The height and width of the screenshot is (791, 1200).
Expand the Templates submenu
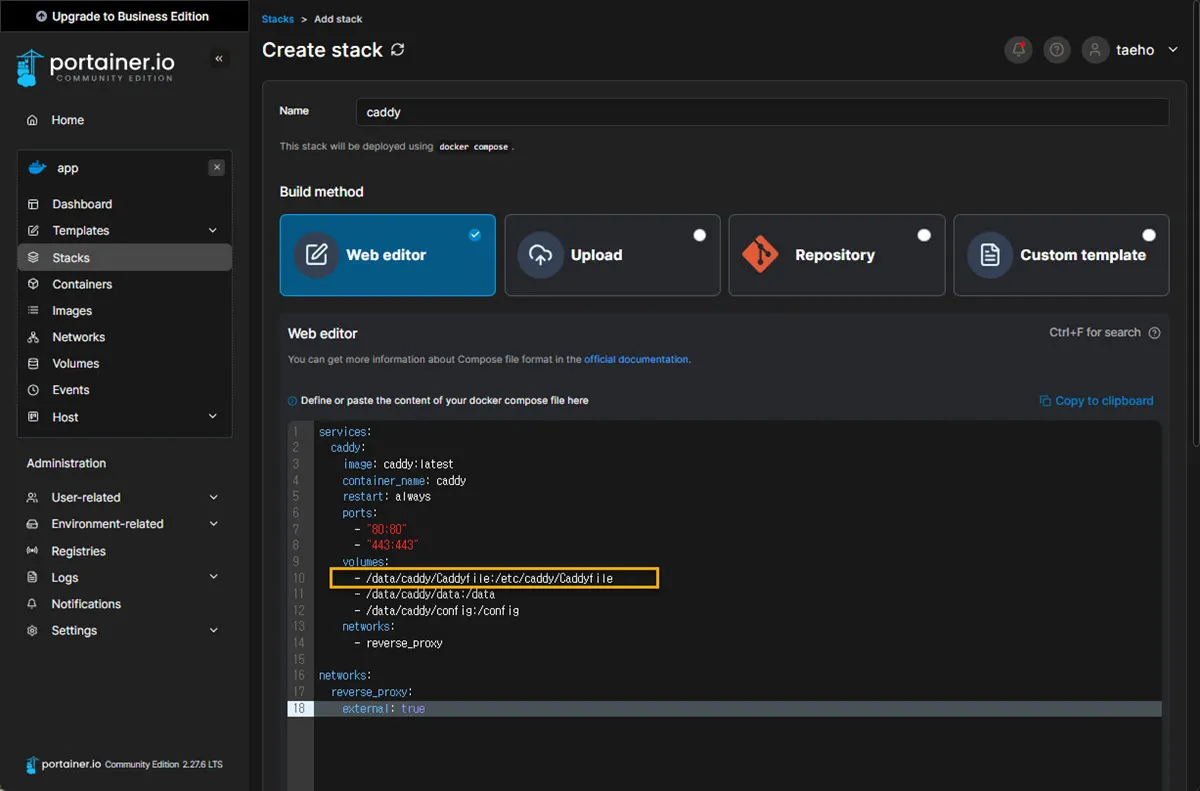[x=212, y=231]
